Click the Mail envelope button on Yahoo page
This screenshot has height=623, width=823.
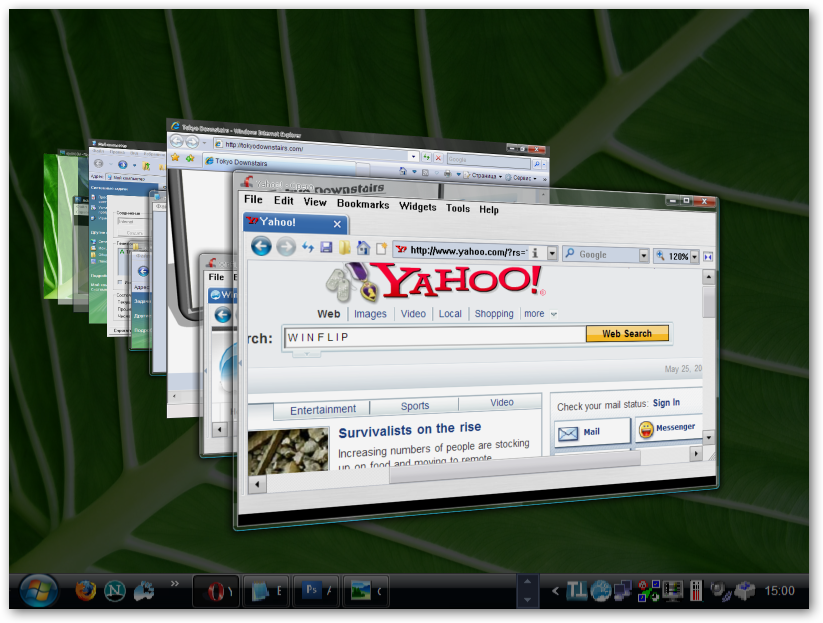tap(592, 432)
